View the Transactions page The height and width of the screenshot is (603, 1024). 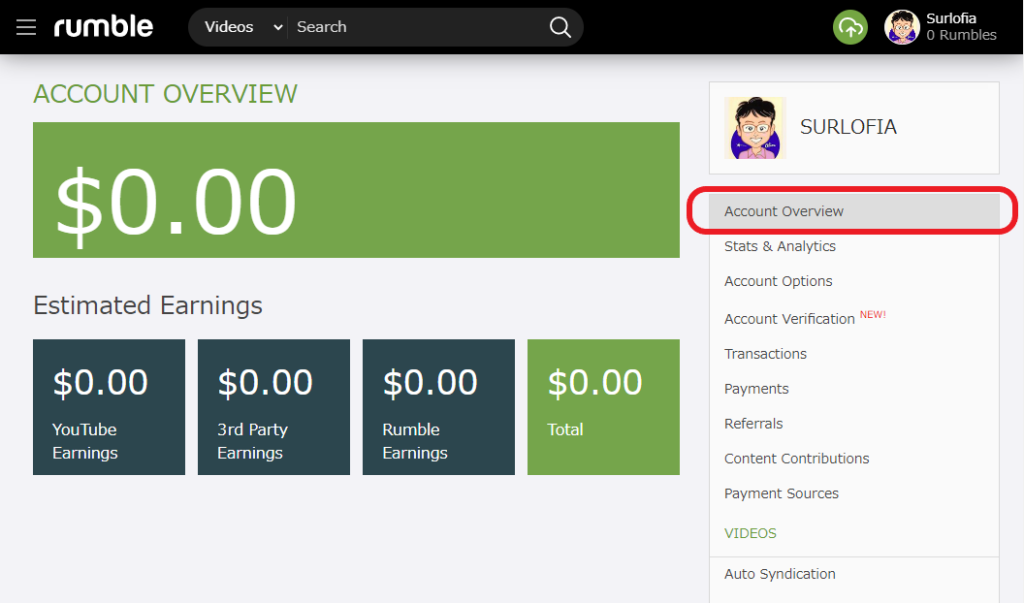(x=765, y=354)
